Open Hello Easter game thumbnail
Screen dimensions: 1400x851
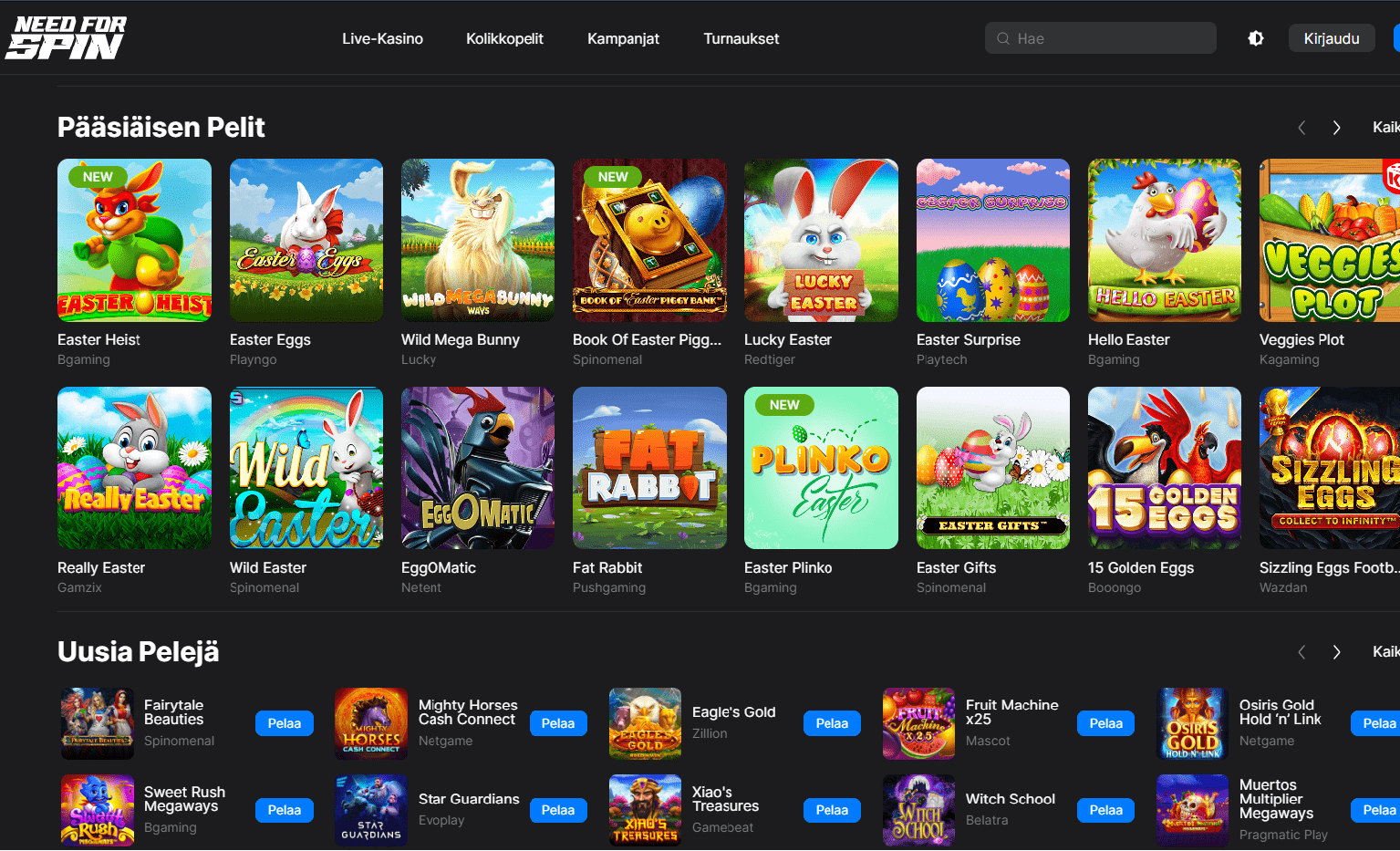1165,240
